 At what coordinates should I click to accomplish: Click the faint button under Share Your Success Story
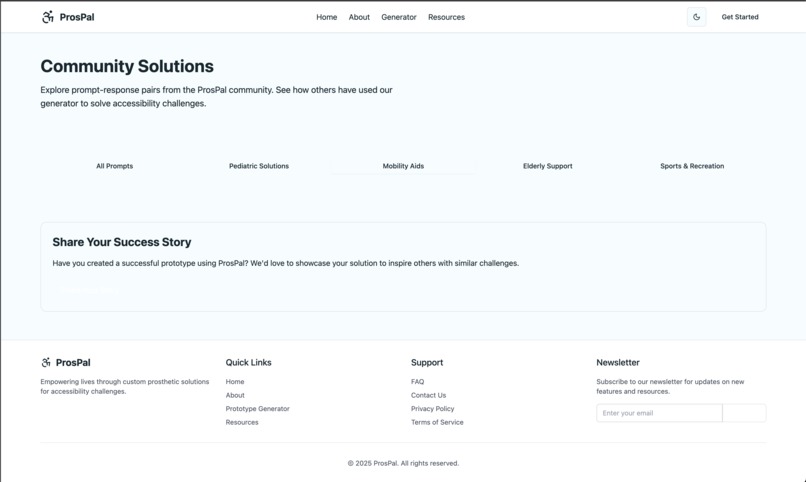[89, 290]
